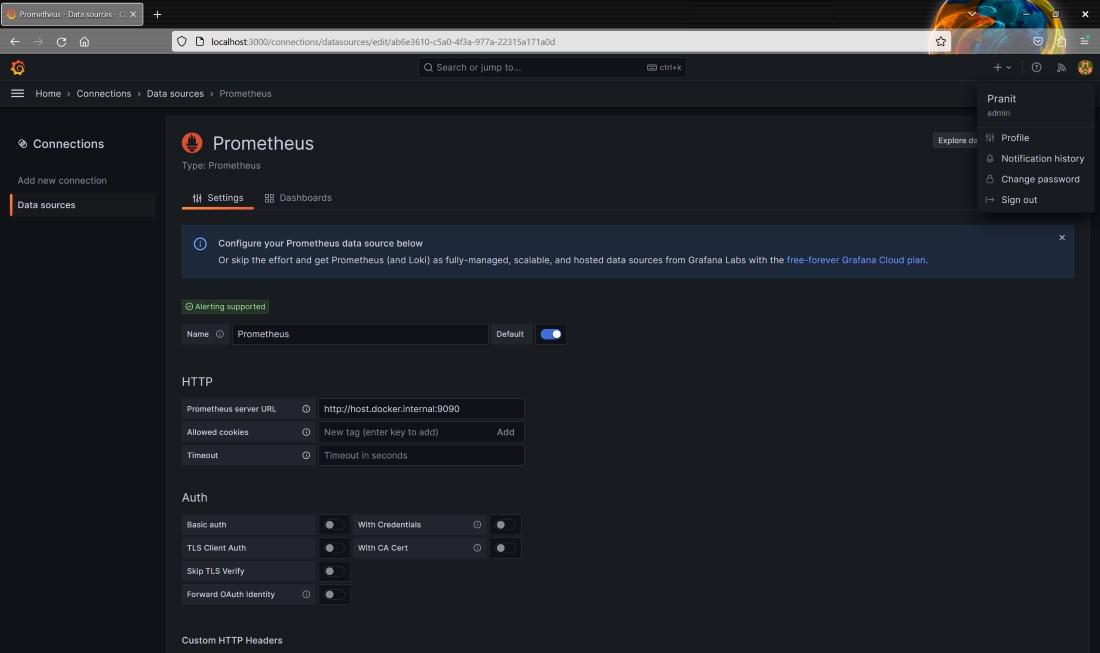Go to Home breadcrumb

(x=48, y=93)
